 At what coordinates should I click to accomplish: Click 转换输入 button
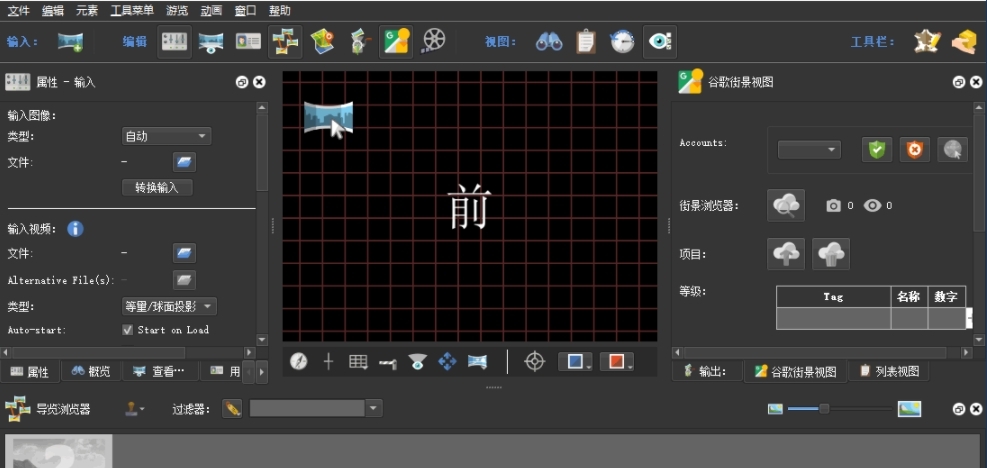tap(157, 188)
